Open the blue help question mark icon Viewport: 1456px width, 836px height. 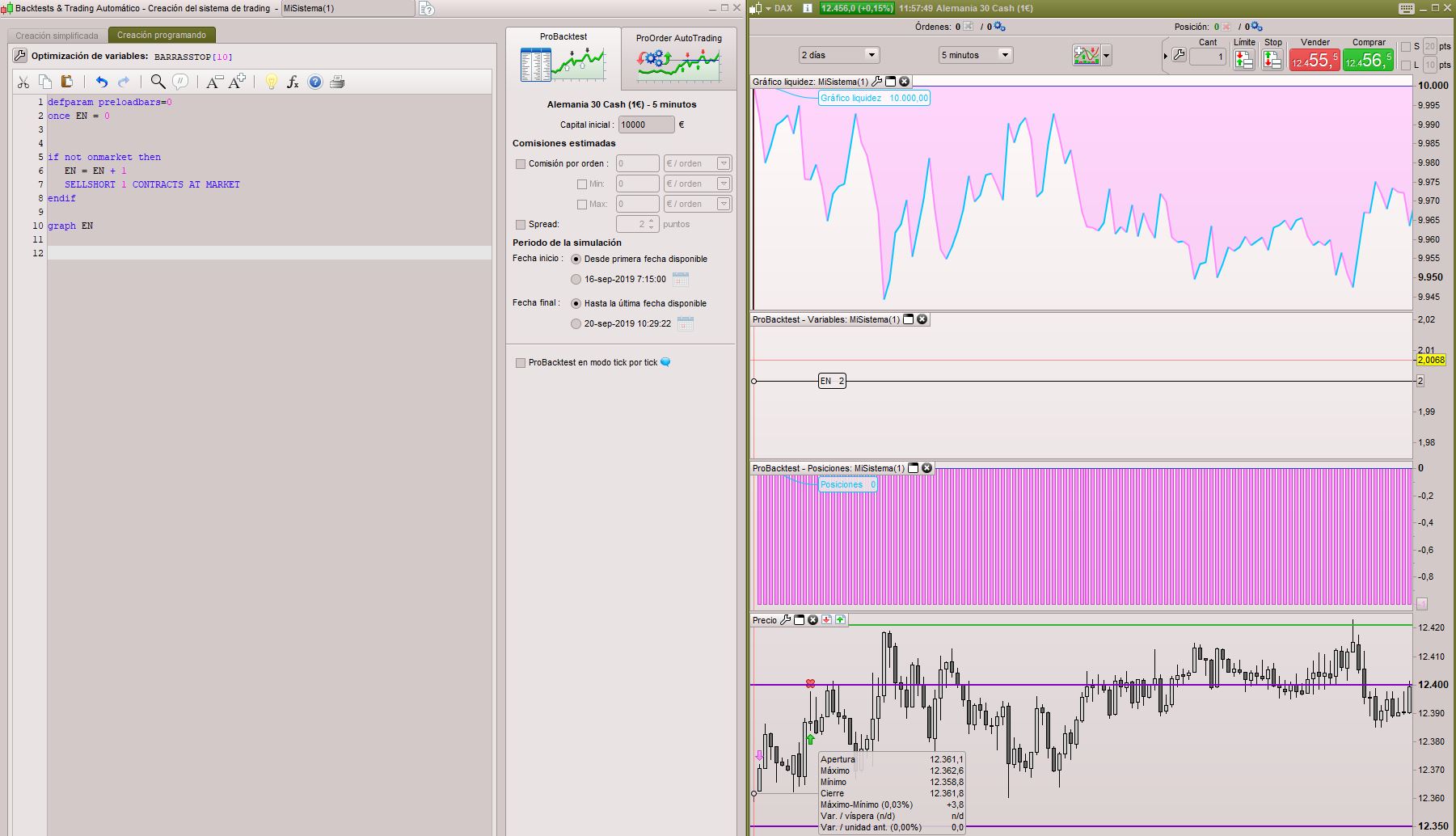click(315, 82)
